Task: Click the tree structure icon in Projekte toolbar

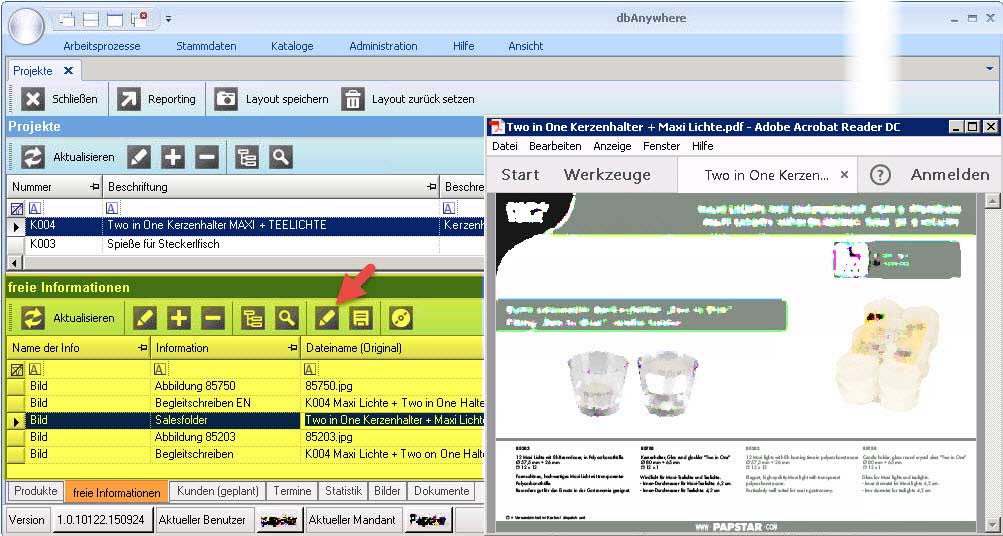Action: (x=247, y=157)
